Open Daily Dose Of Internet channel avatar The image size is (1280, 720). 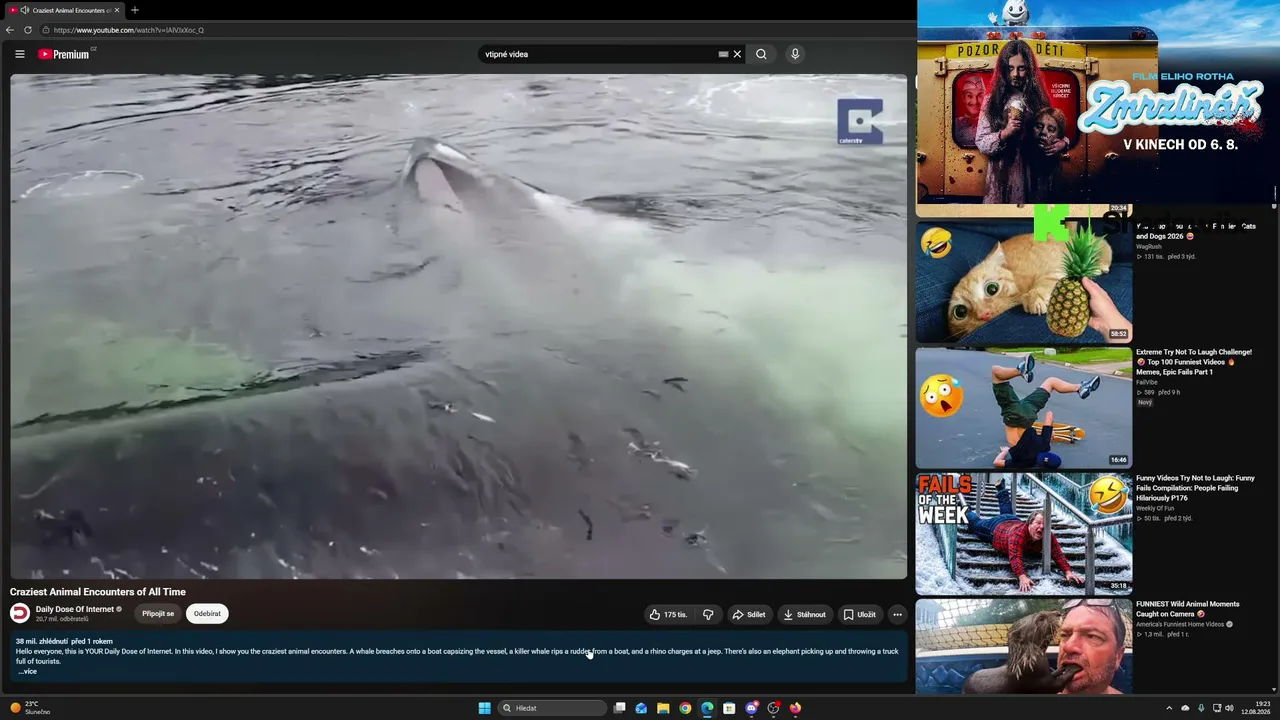(x=20, y=614)
